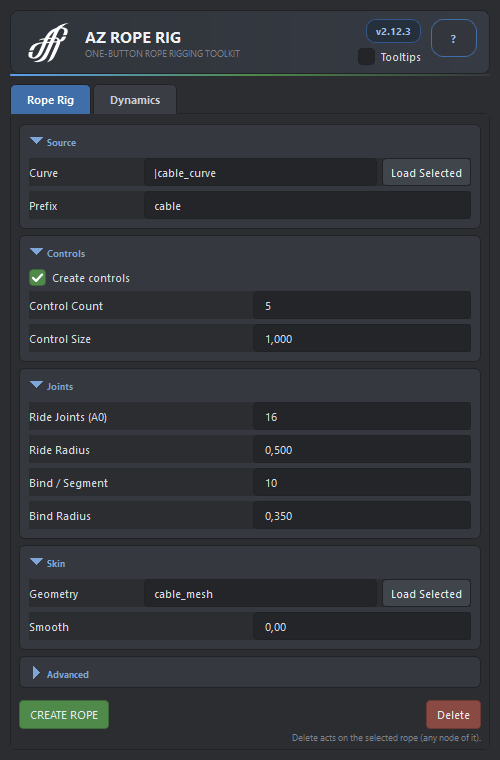The height and width of the screenshot is (760, 500).
Task: Click the v2.12.3 version badge
Action: click(393, 32)
